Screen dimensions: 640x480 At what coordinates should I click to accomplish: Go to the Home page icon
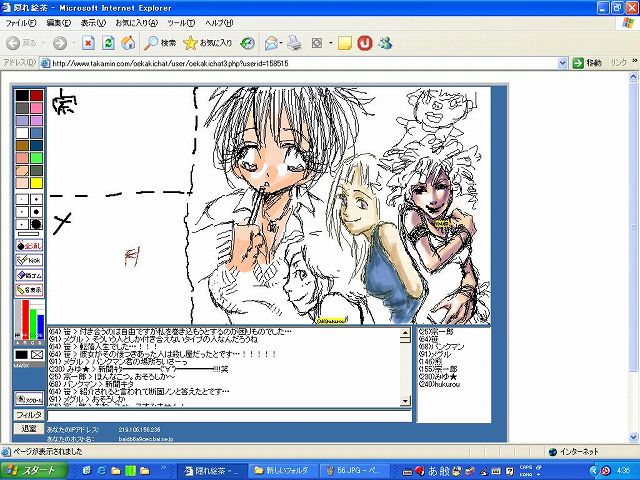coord(128,43)
